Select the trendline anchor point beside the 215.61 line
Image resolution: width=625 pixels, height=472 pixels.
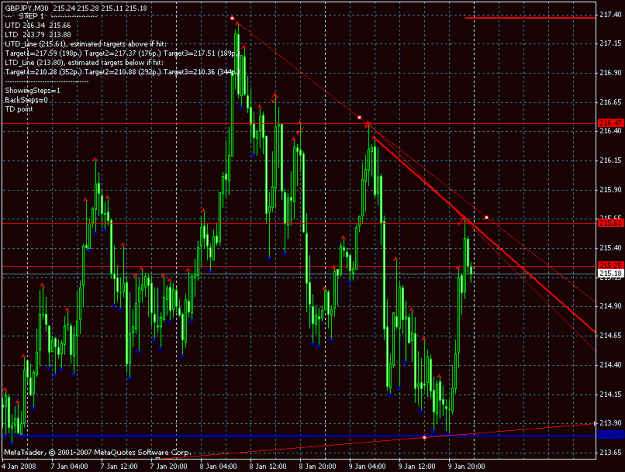click(x=487, y=217)
